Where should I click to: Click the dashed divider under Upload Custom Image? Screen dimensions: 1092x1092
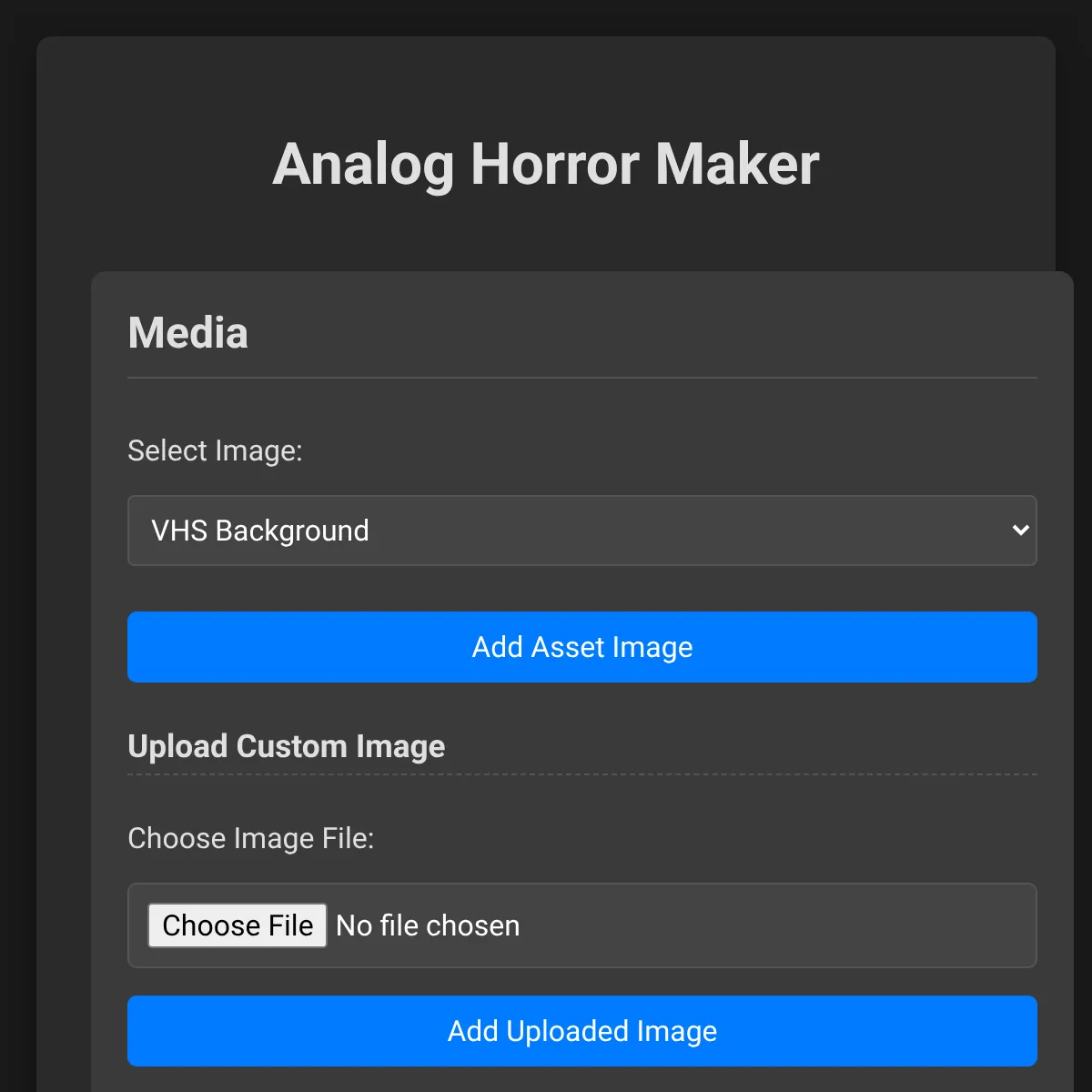582,775
